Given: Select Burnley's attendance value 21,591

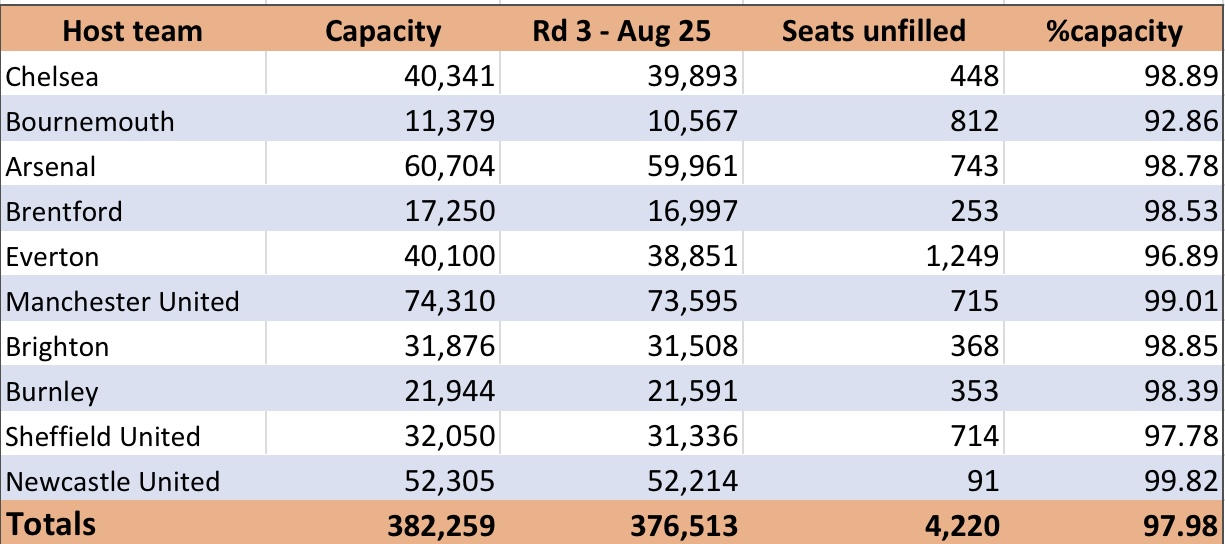Looking at the screenshot, I should click(621, 392).
